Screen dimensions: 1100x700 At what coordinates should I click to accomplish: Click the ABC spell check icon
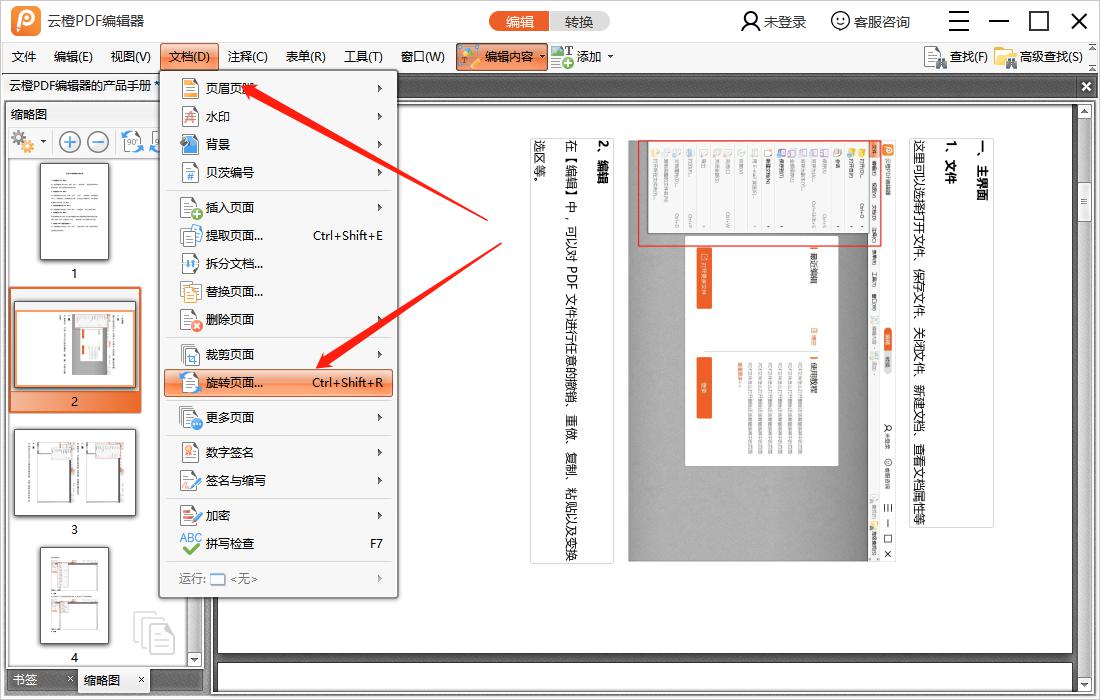[x=191, y=544]
